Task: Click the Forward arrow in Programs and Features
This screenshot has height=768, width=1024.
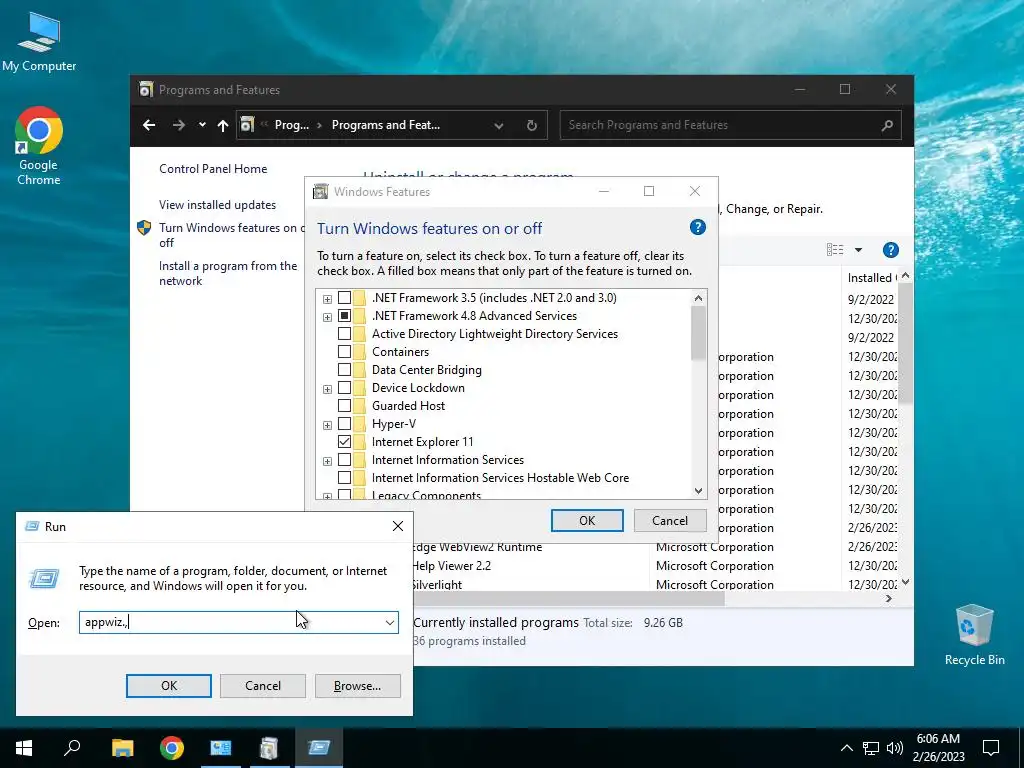Action: pyautogui.click(x=178, y=125)
